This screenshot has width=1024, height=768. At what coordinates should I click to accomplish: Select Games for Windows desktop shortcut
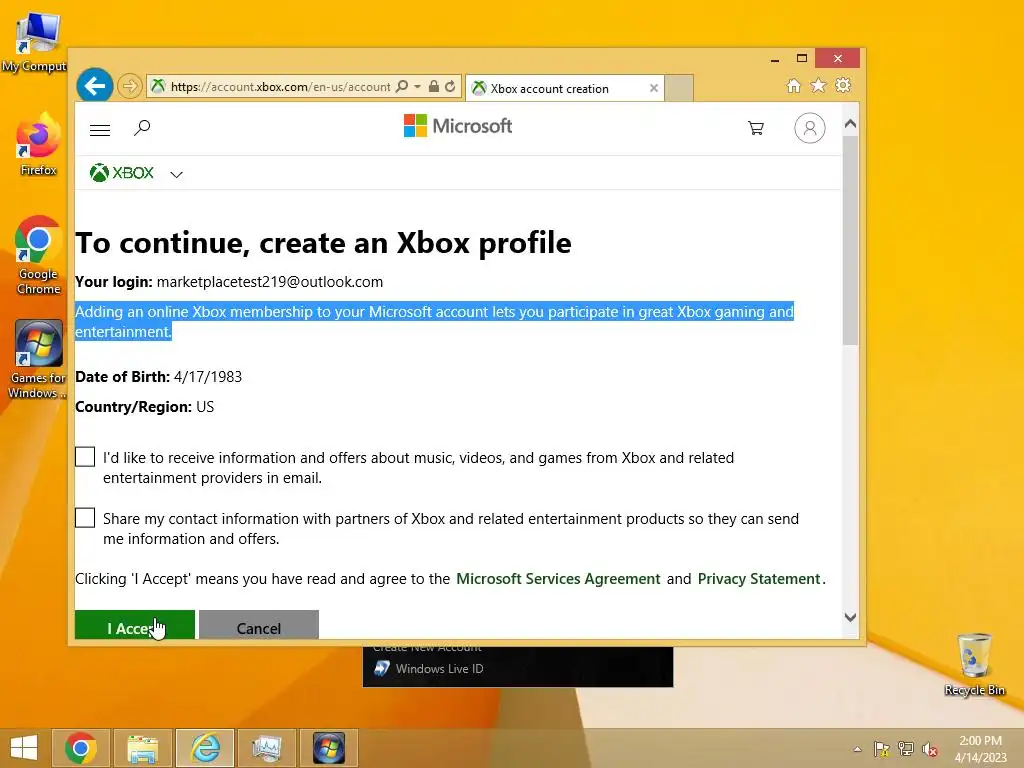[x=37, y=360]
